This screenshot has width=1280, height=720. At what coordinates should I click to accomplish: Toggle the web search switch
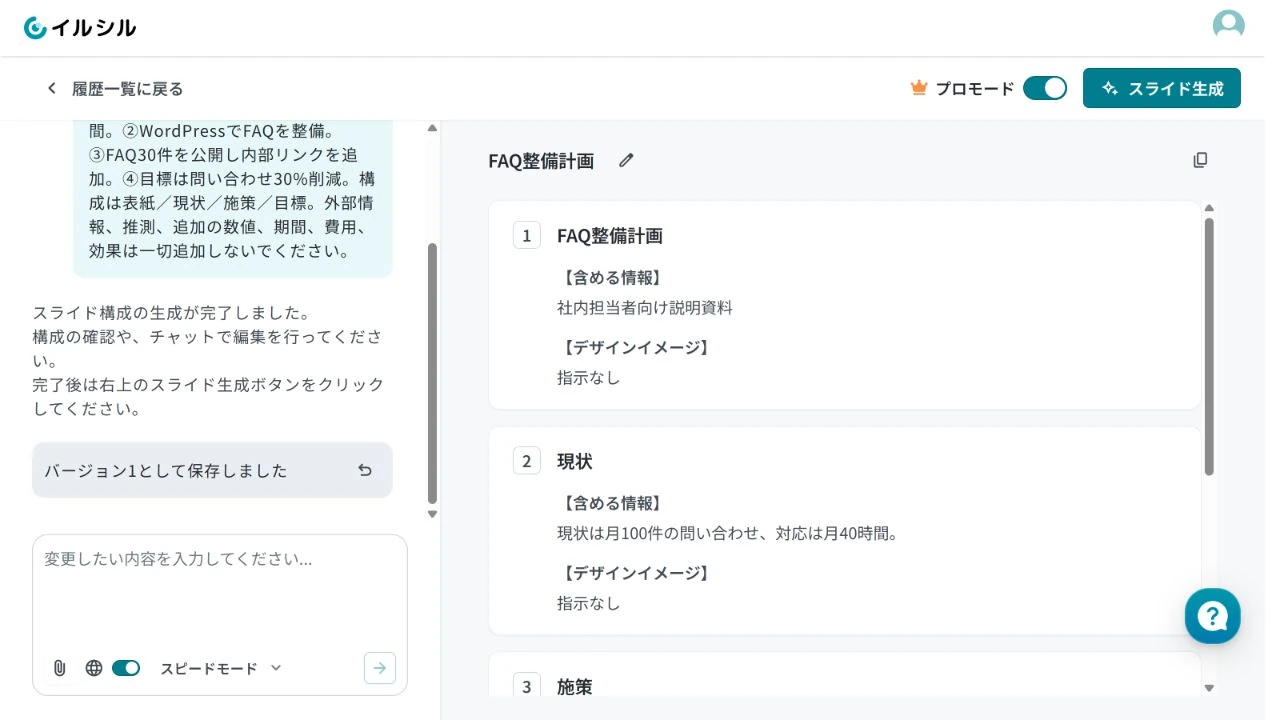click(x=126, y=668)
